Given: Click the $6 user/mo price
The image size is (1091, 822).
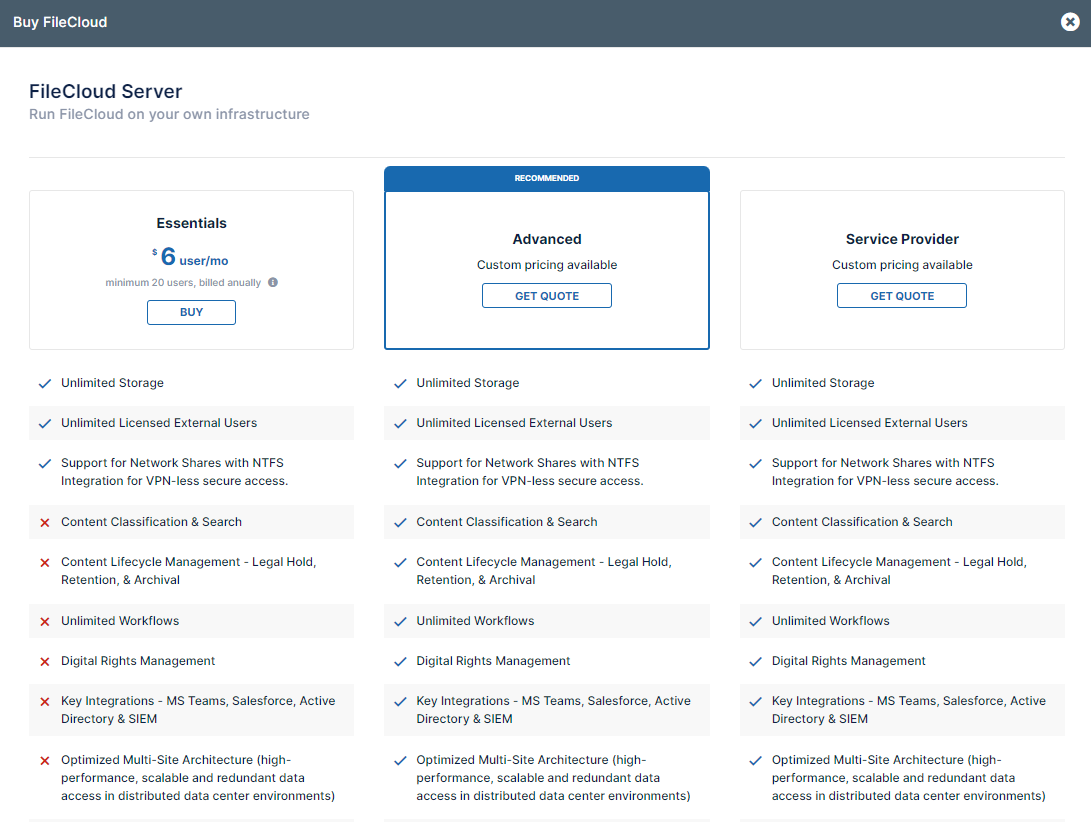Looking at the screenshot, I should tap(191, 258).
